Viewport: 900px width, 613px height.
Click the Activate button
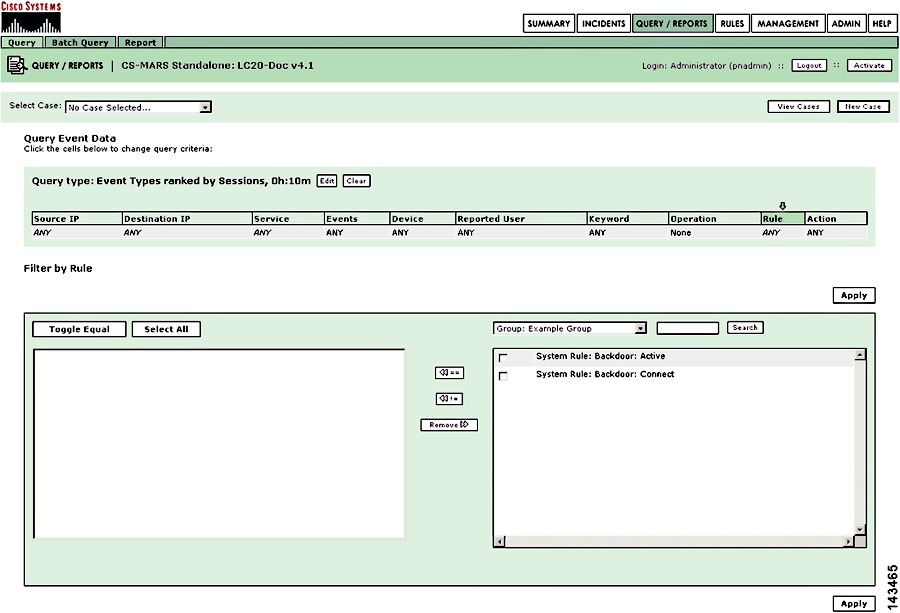[869, 65]
